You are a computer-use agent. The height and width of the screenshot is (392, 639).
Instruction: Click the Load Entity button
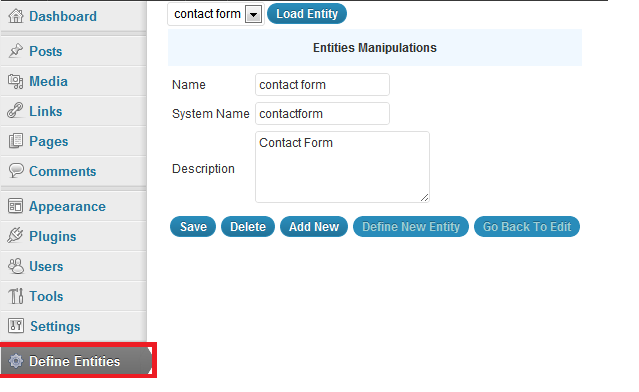point(307,14)
